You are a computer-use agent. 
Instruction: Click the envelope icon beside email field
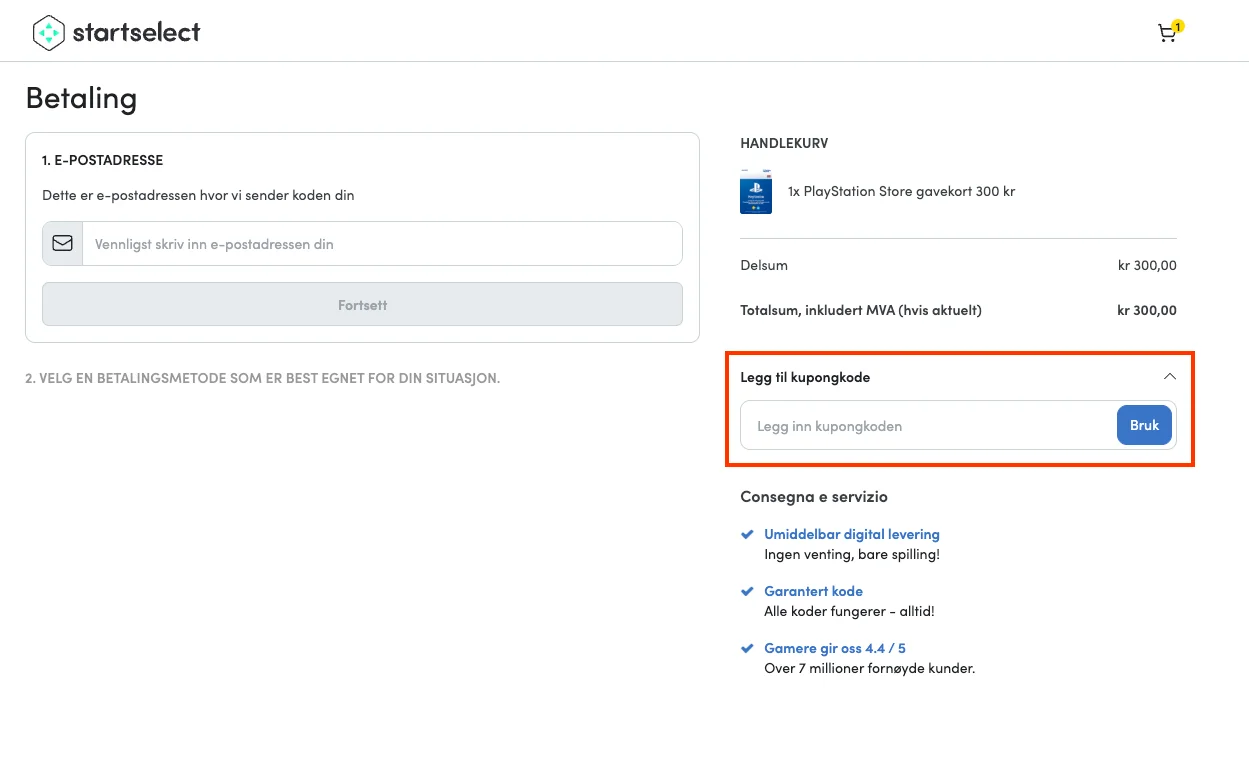point(63,243)
